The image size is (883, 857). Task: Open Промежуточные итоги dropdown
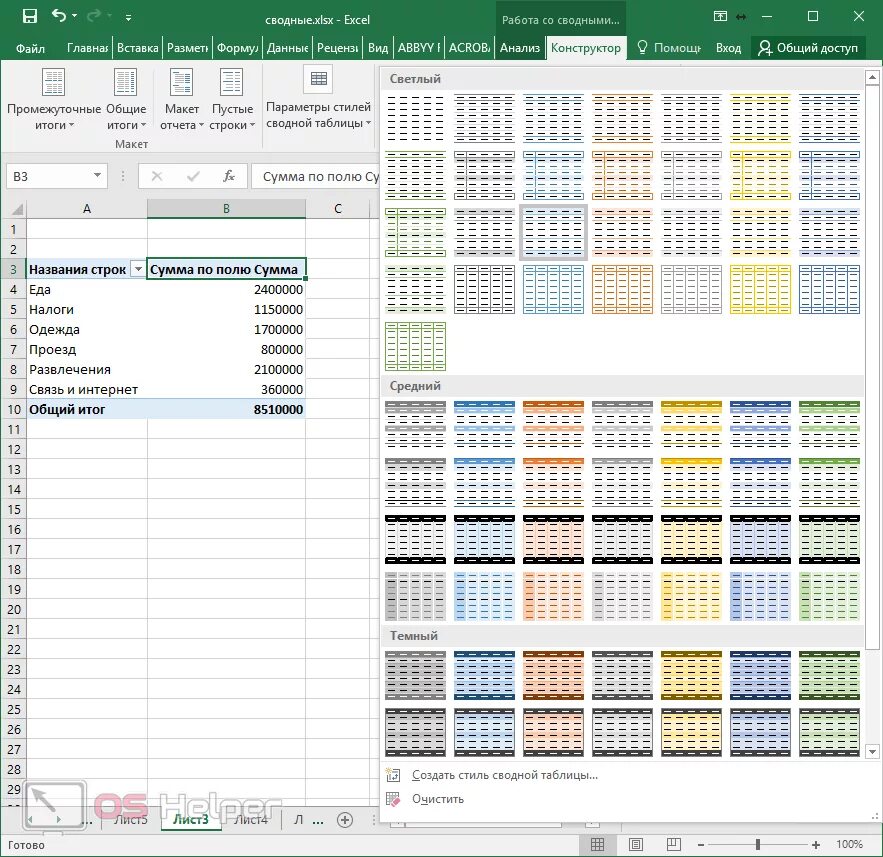tap(54, 99)
